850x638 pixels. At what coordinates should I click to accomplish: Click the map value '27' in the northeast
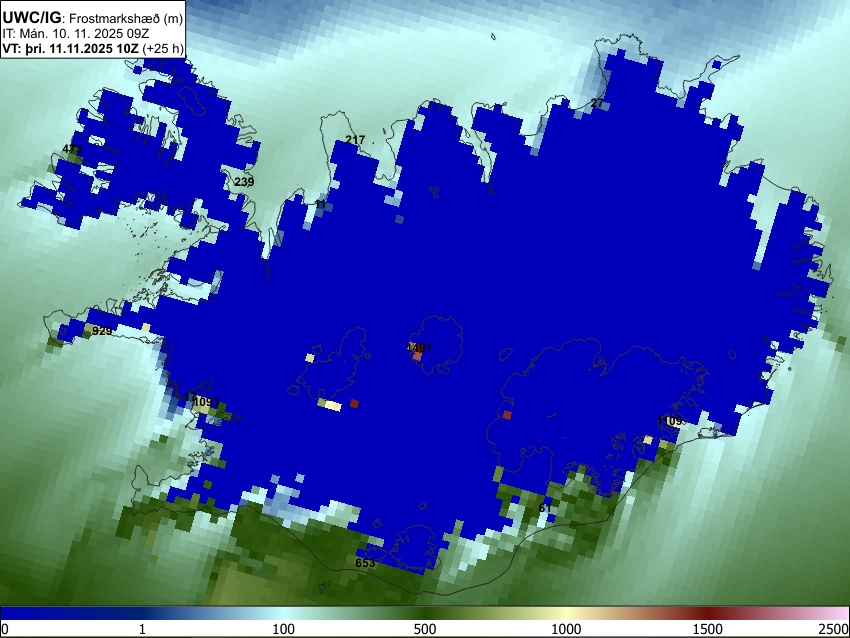click(x=596, y=103)
